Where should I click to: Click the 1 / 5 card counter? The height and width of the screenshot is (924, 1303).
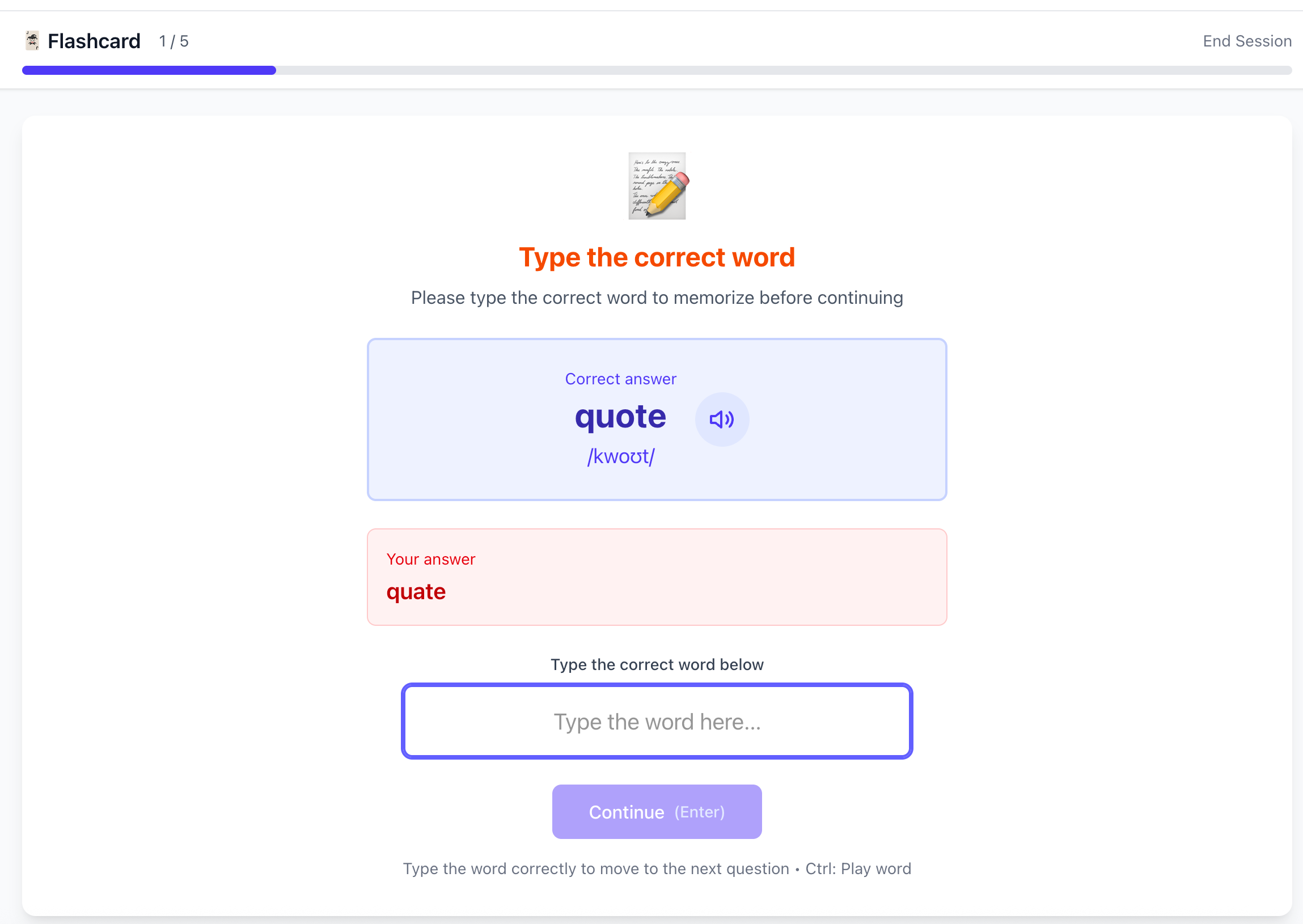[x=174, y=41]
